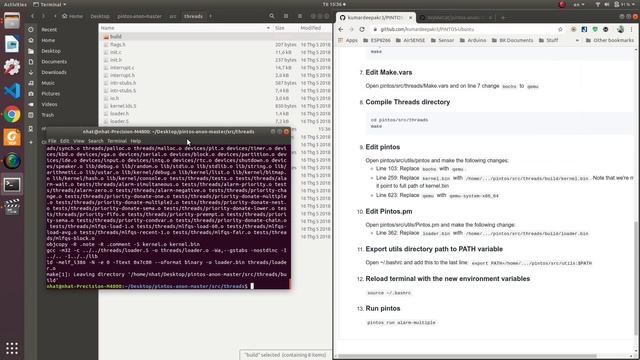Go to pintos-anon-master in path bar
The height and width of the screenshot is (360, 640).
click(139, 16)
